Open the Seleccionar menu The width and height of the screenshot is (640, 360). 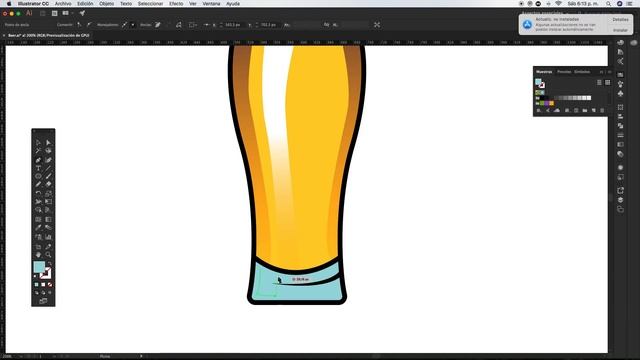[150, 3]
